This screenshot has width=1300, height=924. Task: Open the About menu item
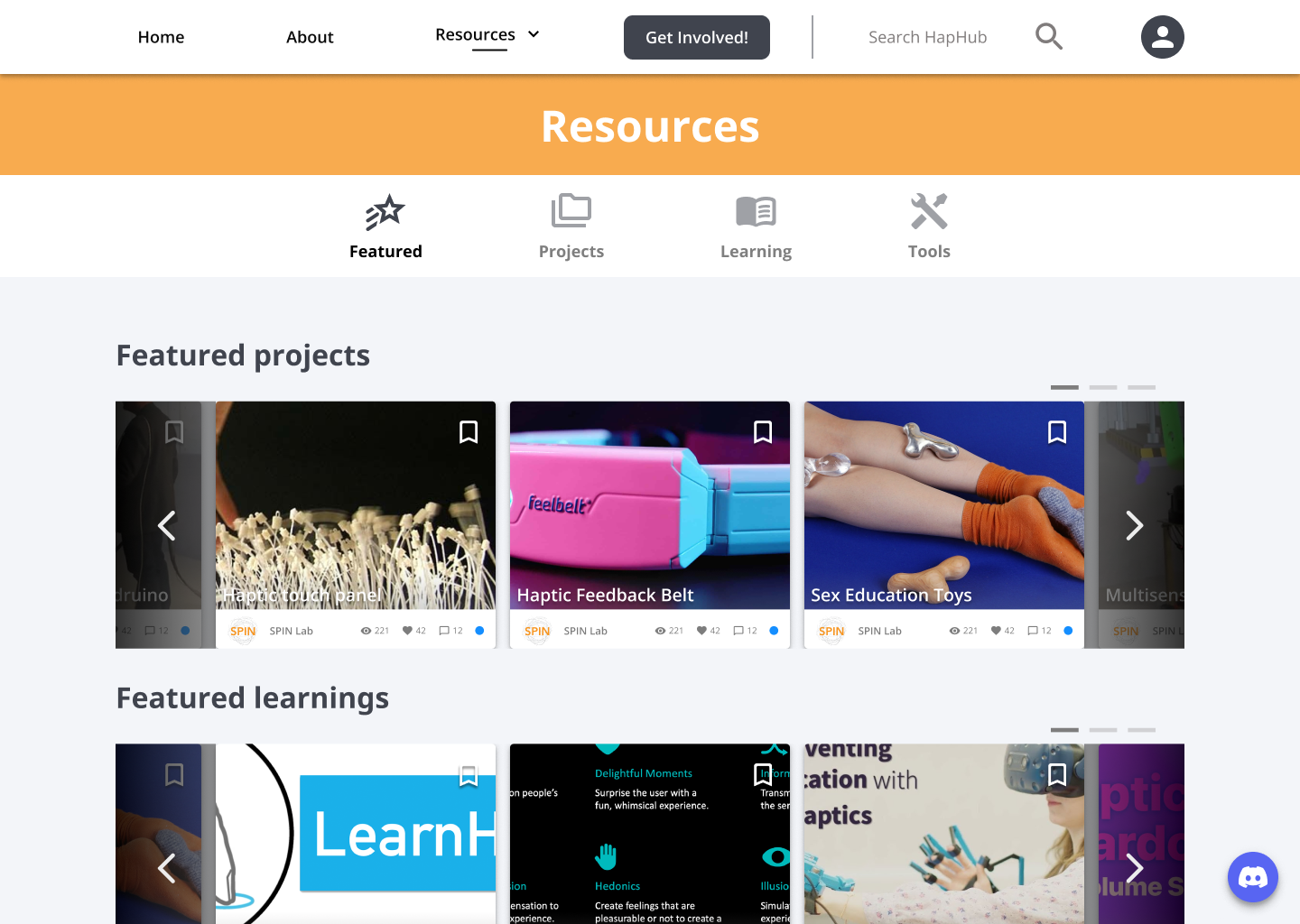coord(310,37)
